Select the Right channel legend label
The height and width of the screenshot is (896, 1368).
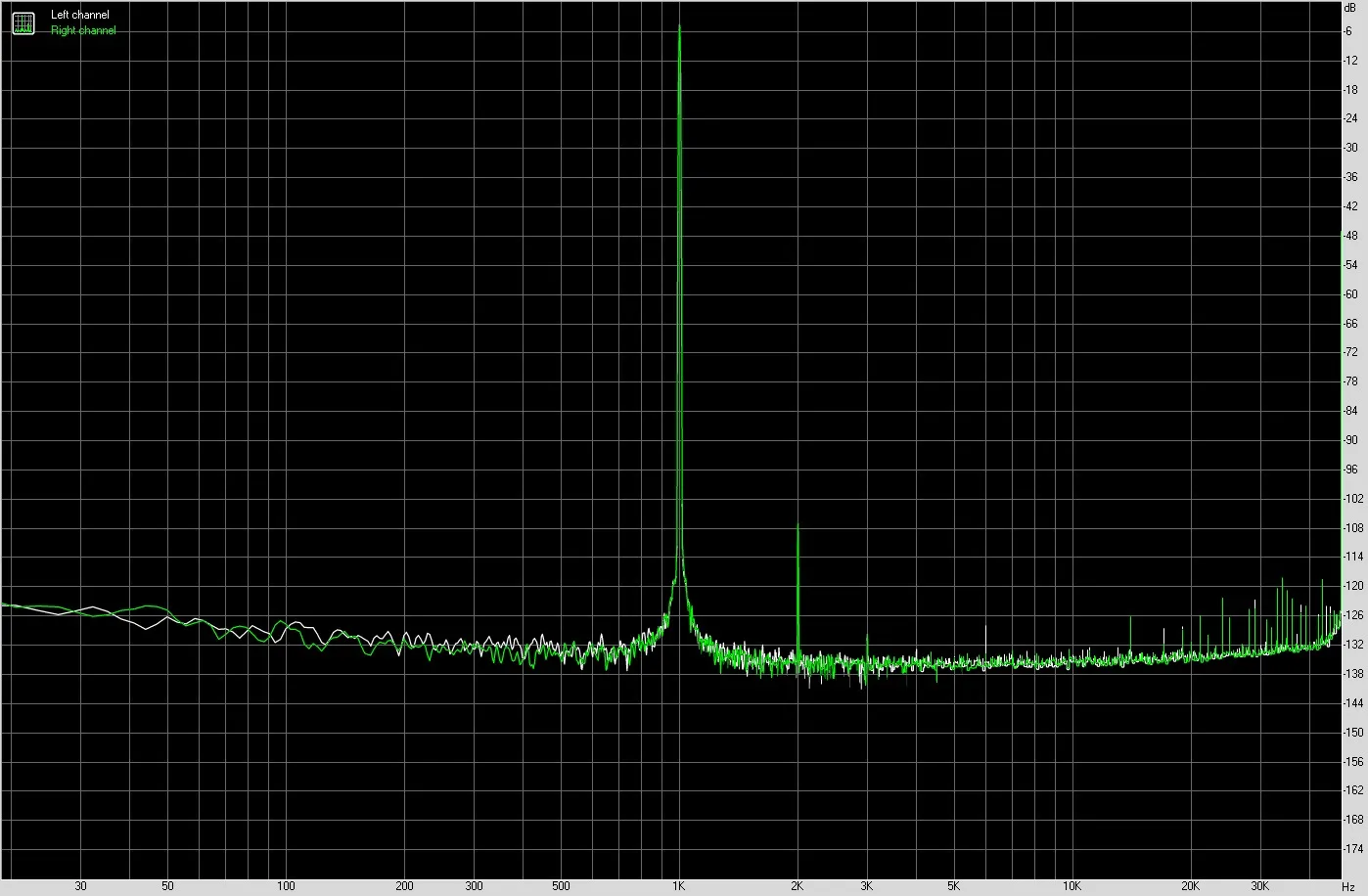point(83,30)
